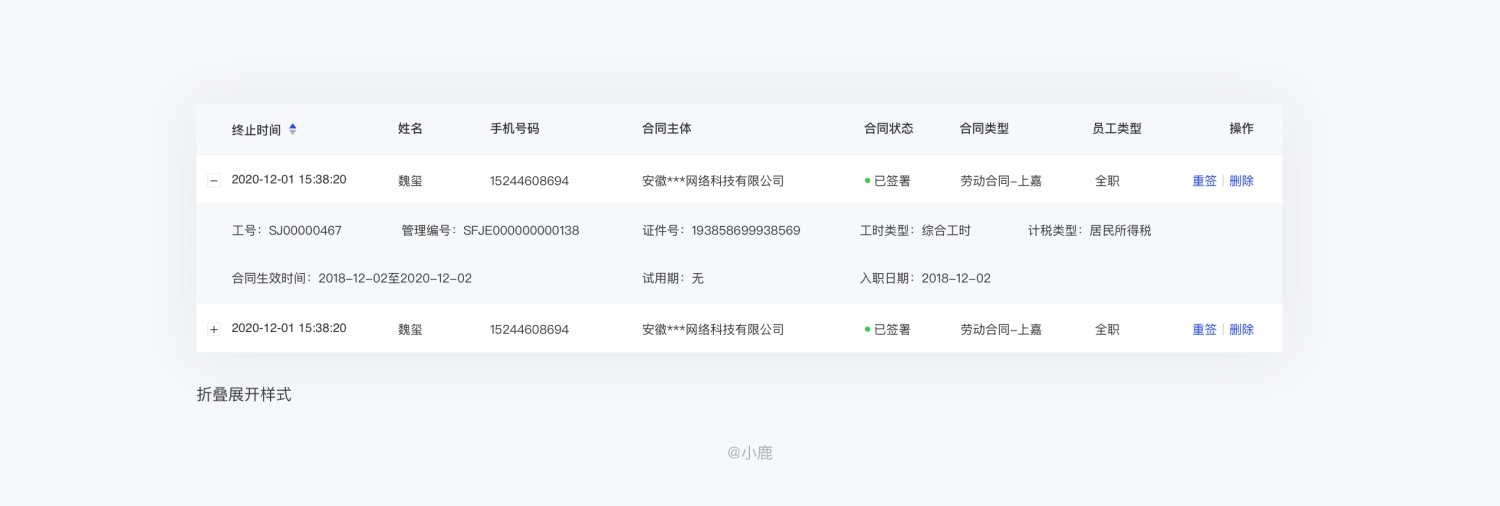Click 试用期 无 detail
The height and width of the screenshot is (506, 1500).
pyautogui.click(x=673, y=278)
